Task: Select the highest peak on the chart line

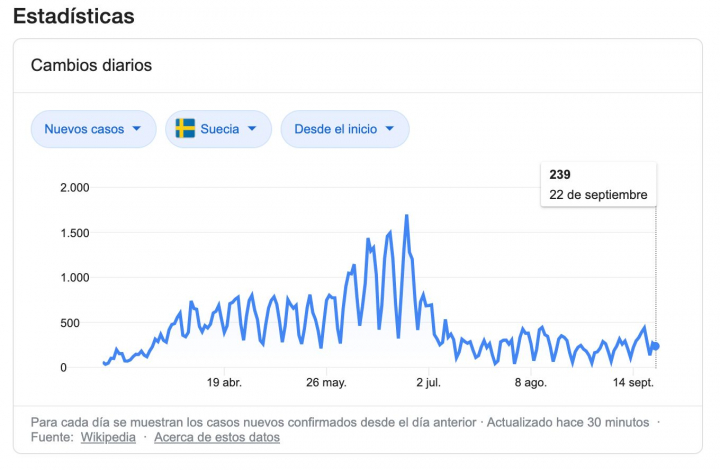Action: [406, 215]
